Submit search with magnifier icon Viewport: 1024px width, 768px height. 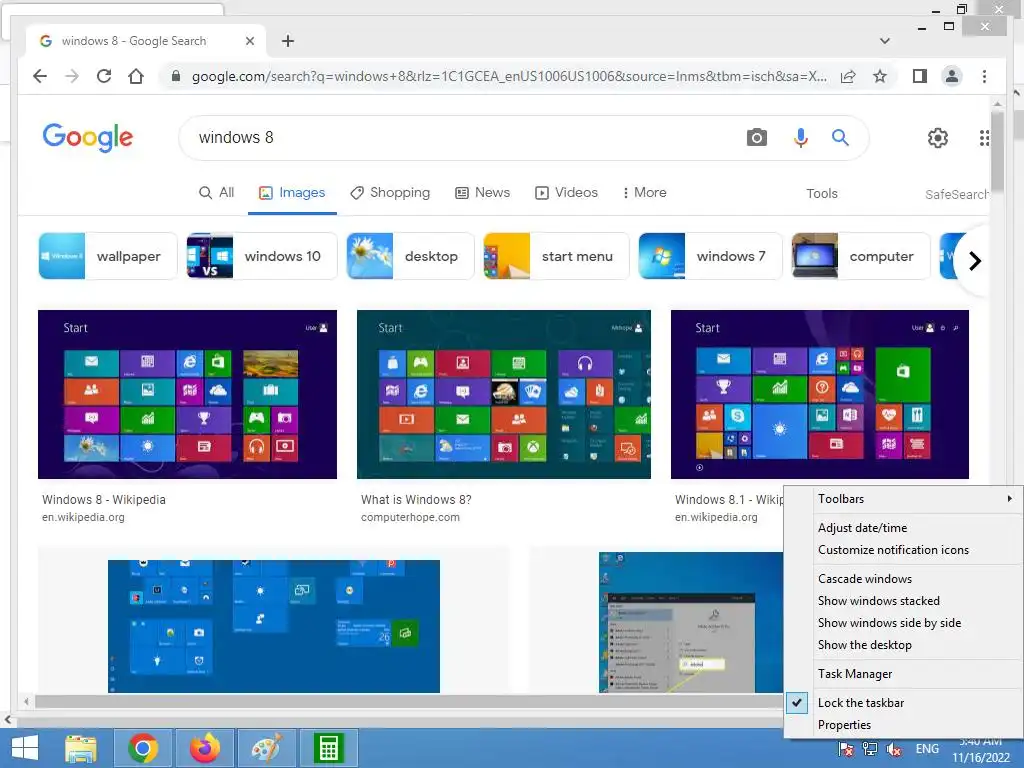click(x=840, y=138)
